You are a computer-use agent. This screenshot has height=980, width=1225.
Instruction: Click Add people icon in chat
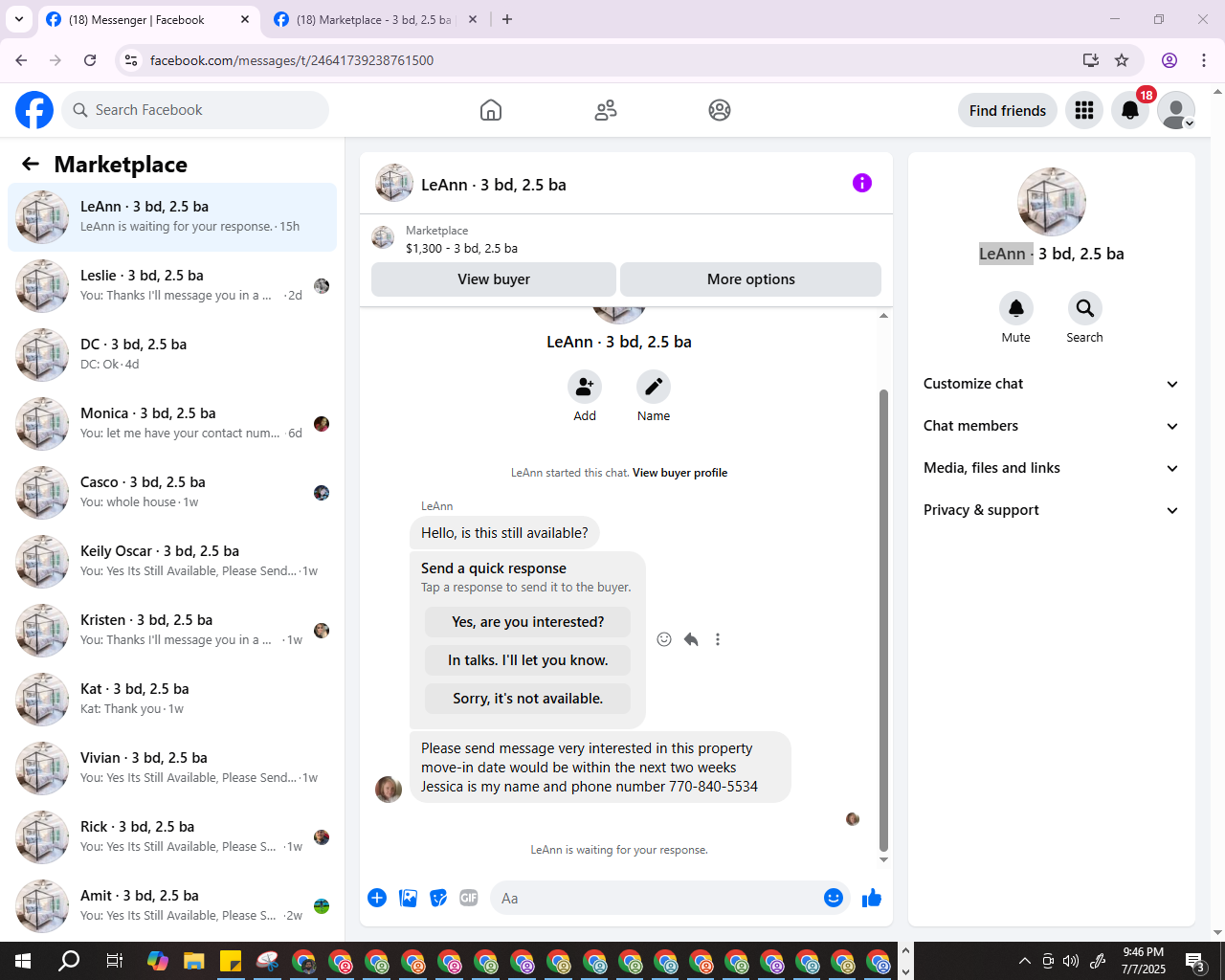pyautogui.click(x=585, y=387)
